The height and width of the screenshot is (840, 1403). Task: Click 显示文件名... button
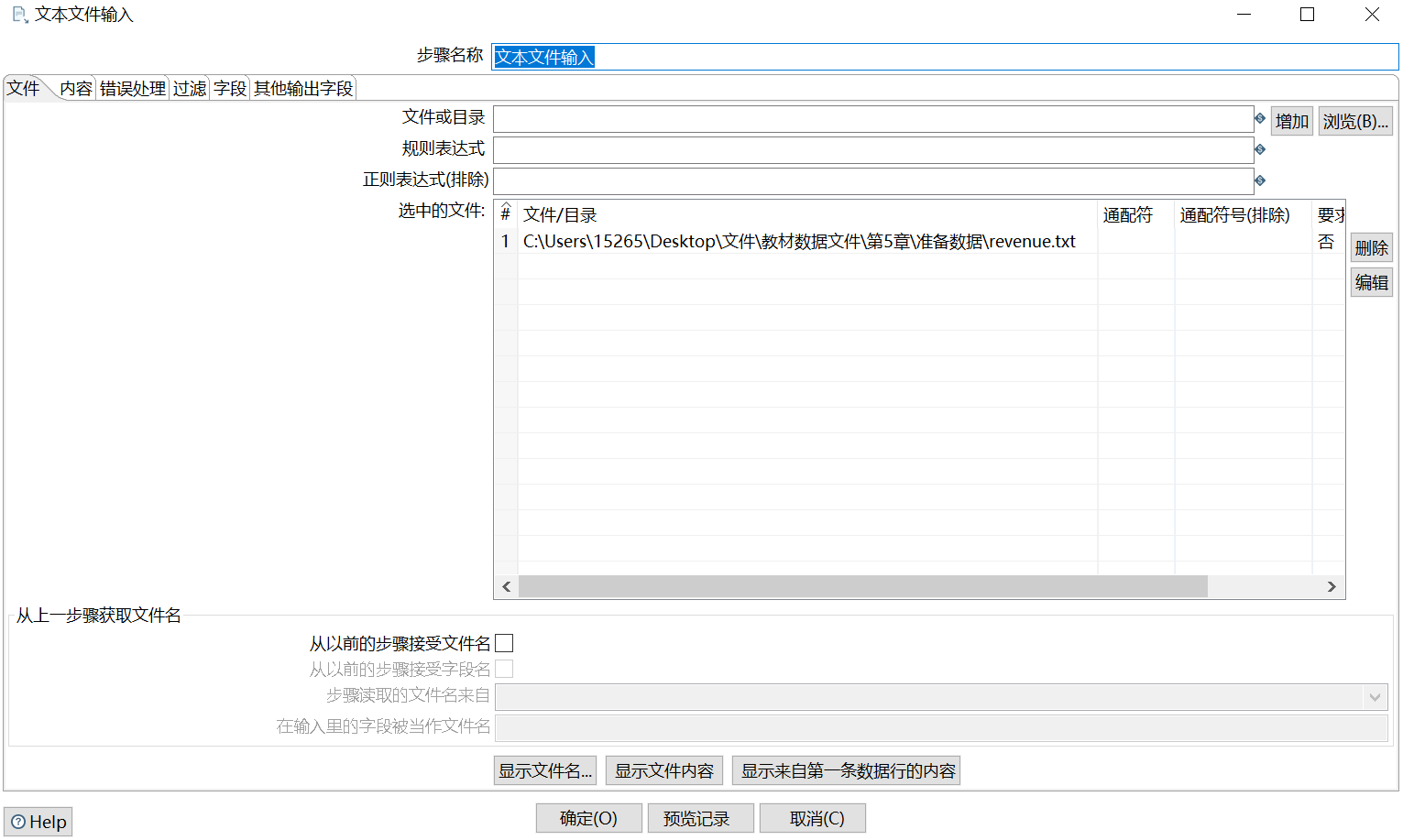pos(545,770)
